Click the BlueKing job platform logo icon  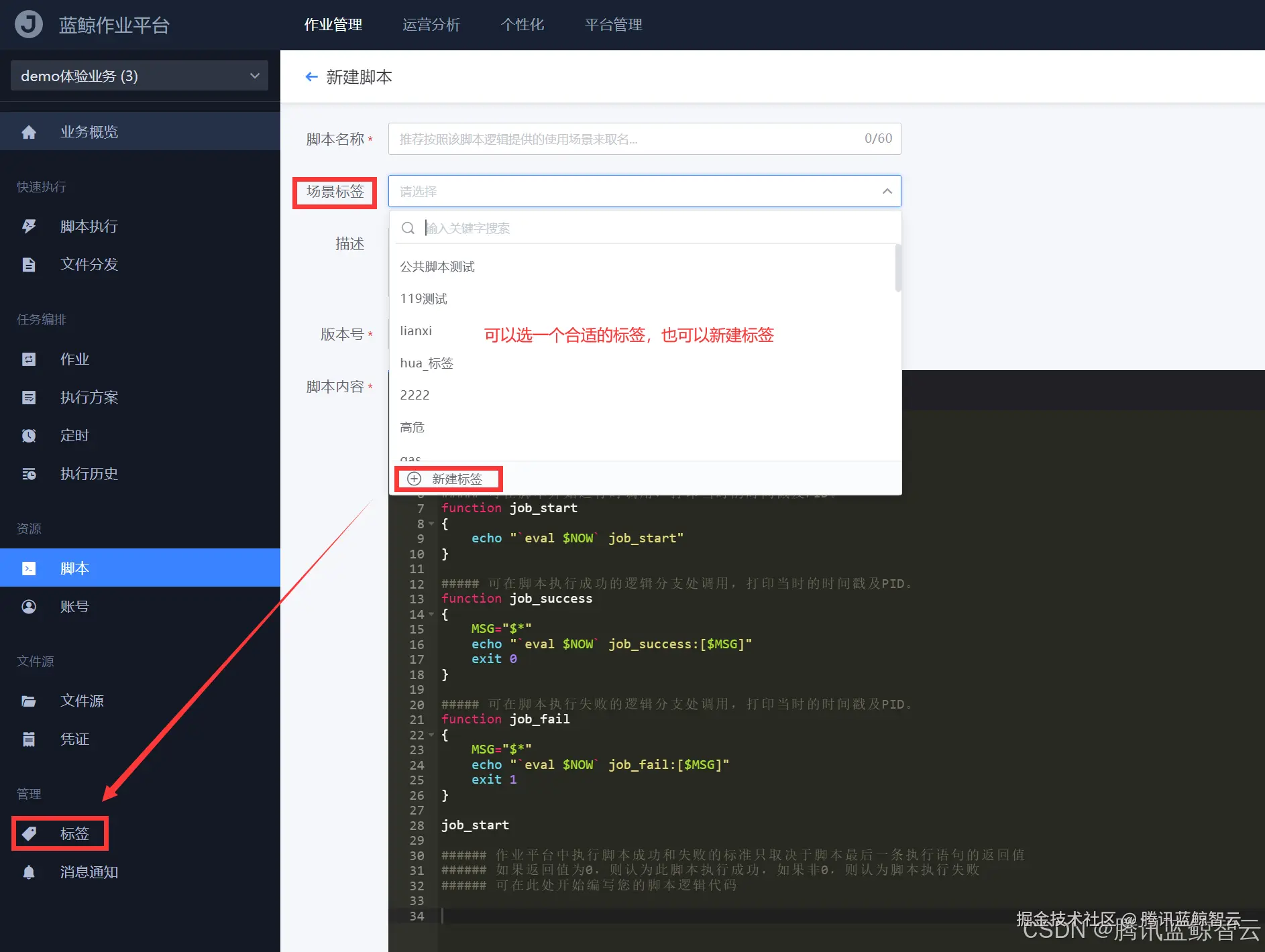point(29,24)
